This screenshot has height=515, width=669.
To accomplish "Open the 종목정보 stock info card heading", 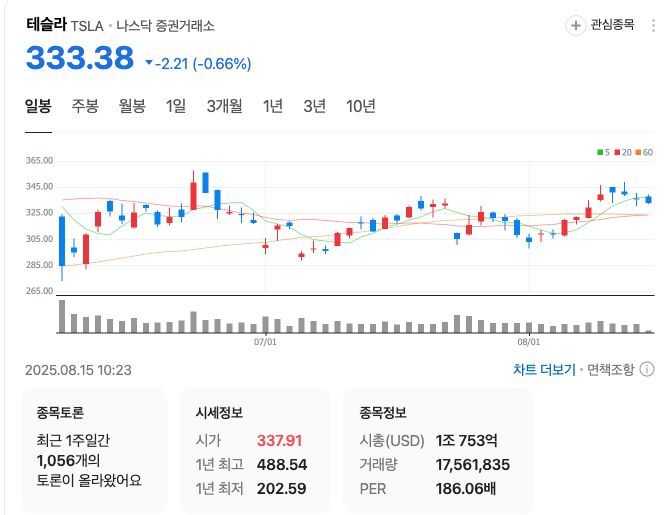I will tap(383, 413).
